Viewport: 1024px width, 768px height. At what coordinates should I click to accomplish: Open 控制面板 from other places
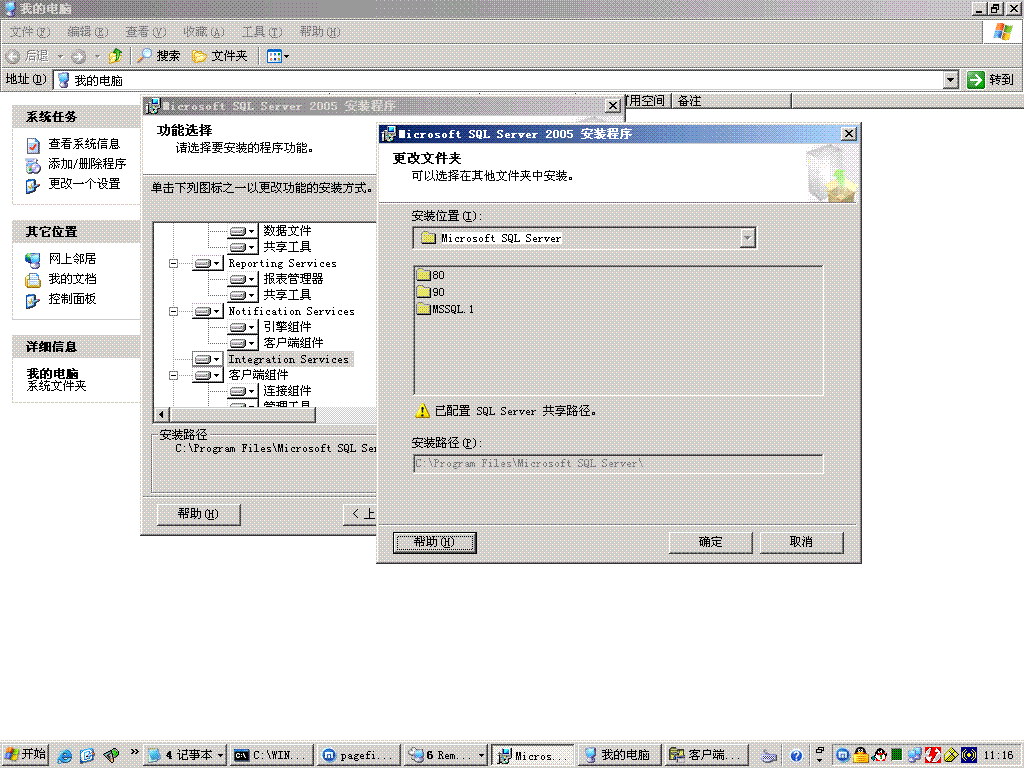tap(72, 299)
